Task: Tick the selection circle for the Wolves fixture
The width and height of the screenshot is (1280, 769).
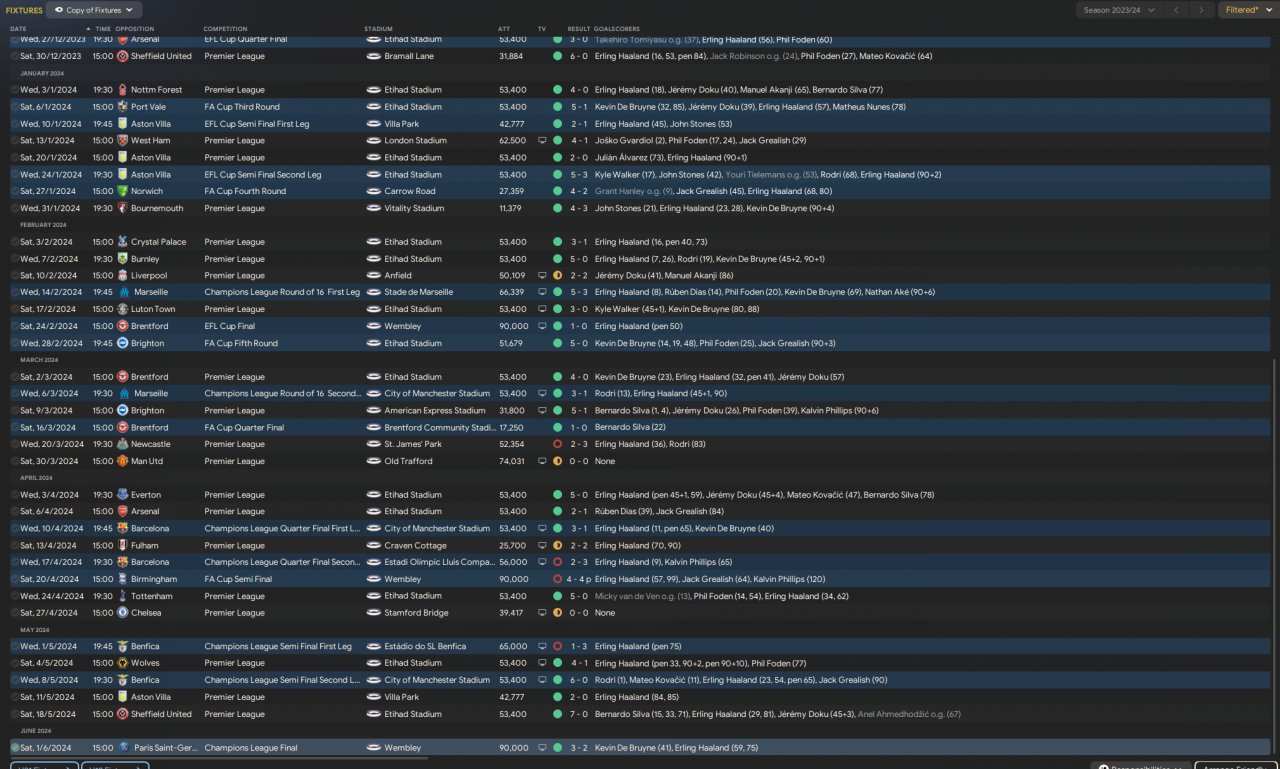Action: point(15,663)
